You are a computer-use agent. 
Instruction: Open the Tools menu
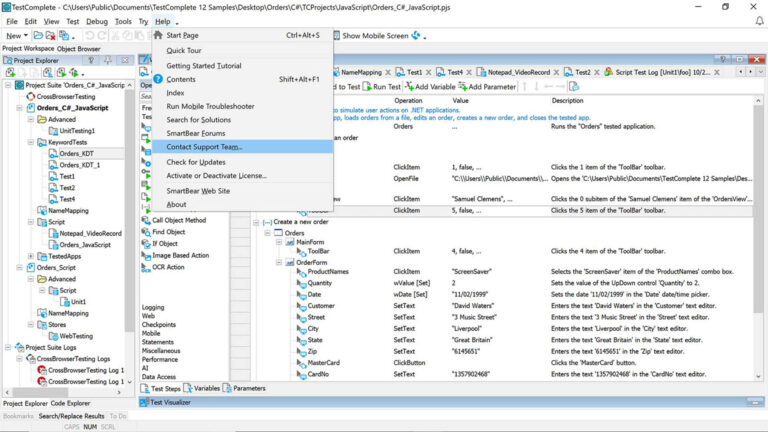tap(123, 22)
